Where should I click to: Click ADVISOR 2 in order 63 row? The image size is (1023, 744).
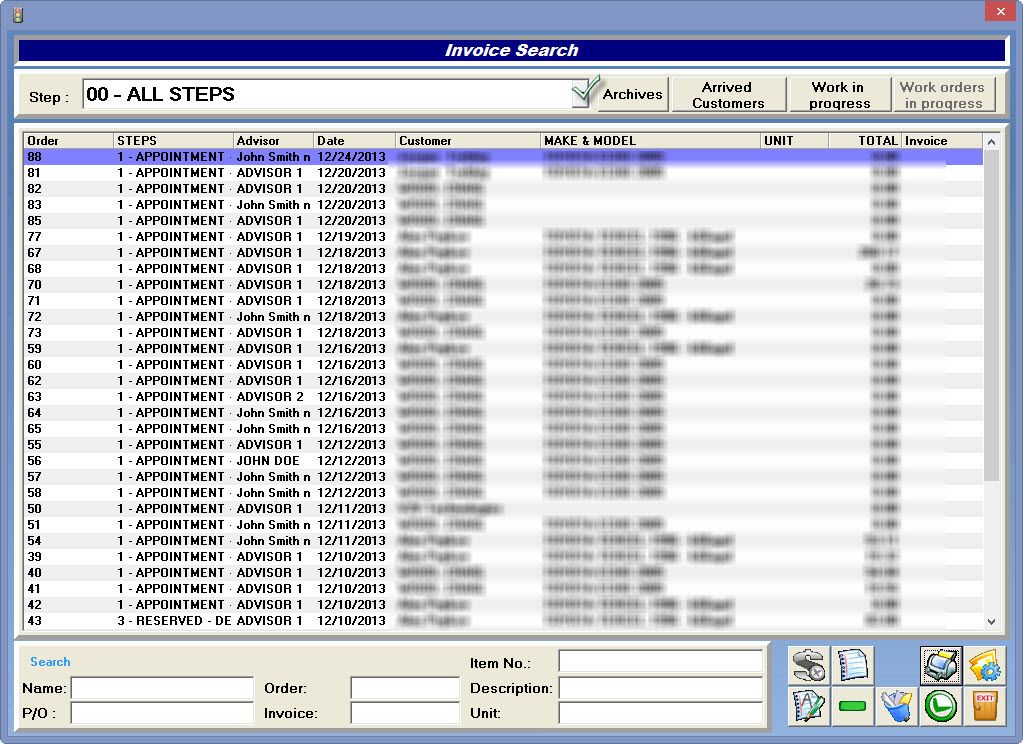[x=270, y=397]
